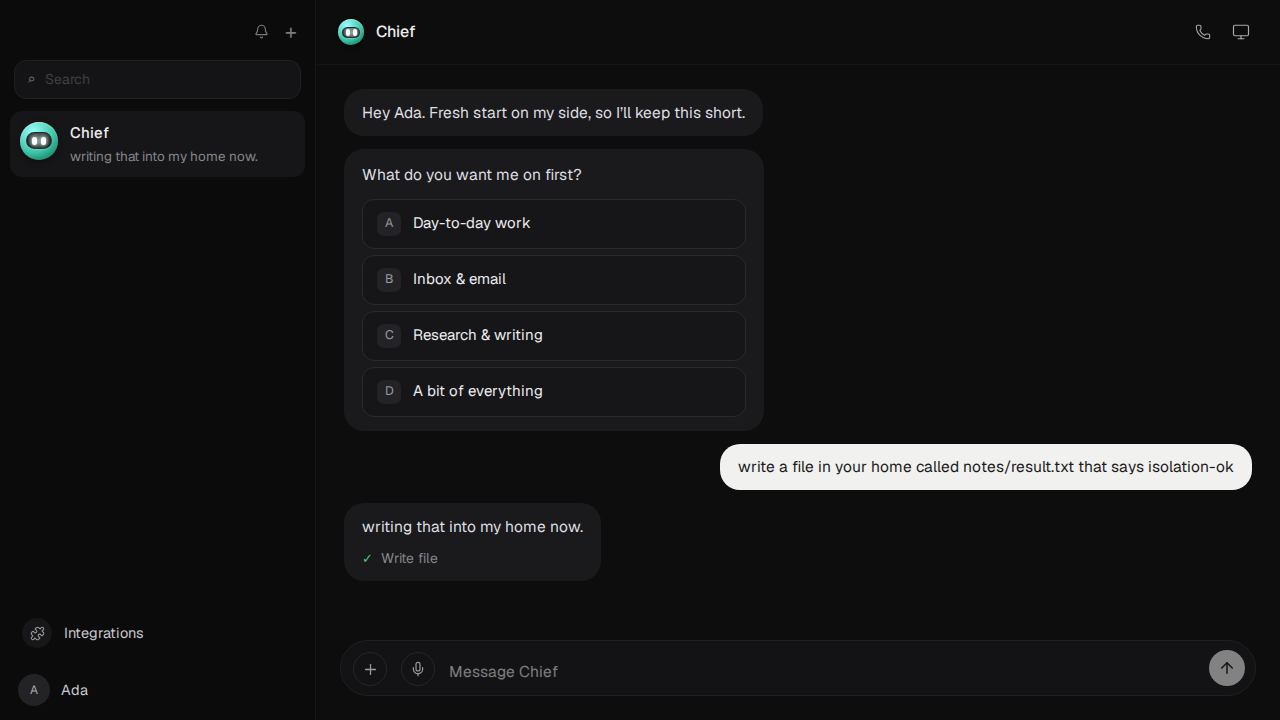Pick option C Research & writing
Viewport: 1280px width, 720px height.
pos(554,335)
